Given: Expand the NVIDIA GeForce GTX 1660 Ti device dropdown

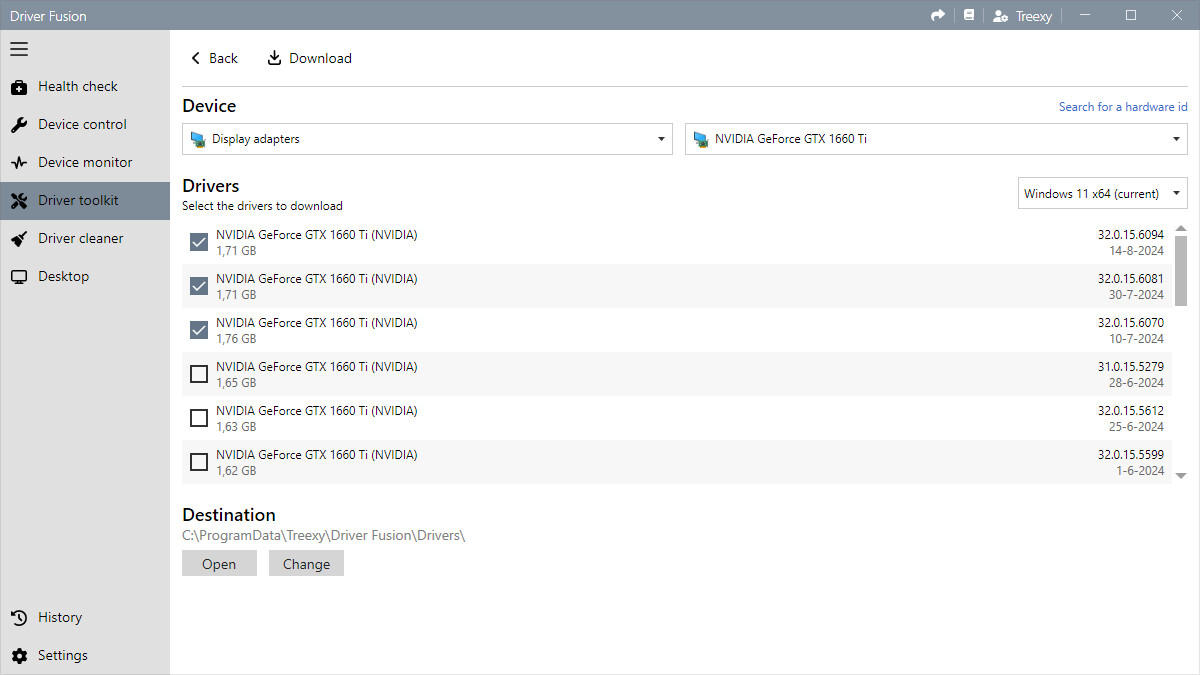Looking at the screenshot, I should click(x=936, y=139).
